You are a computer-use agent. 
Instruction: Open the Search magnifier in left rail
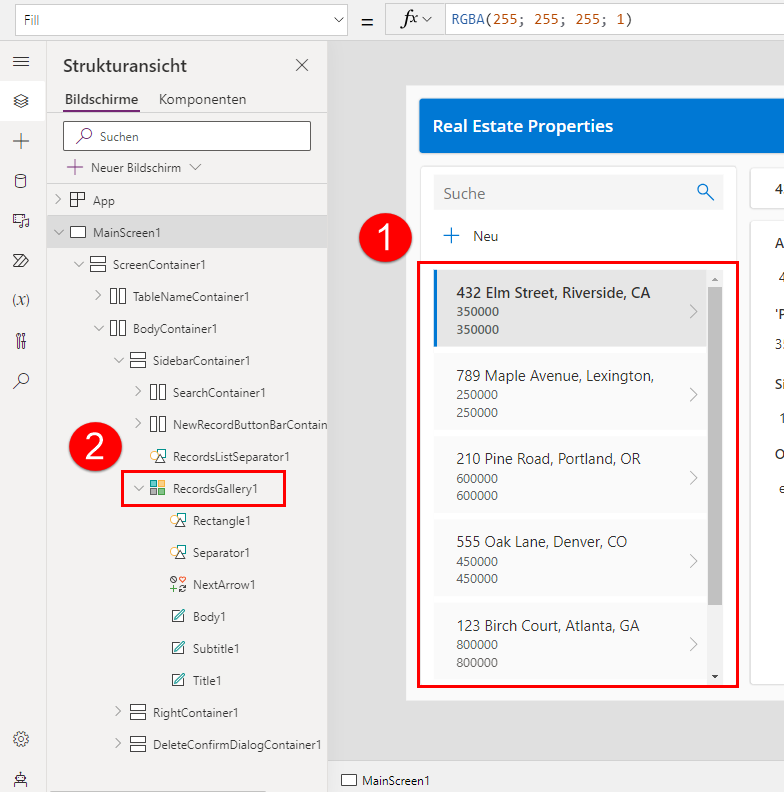coord(21,380)
